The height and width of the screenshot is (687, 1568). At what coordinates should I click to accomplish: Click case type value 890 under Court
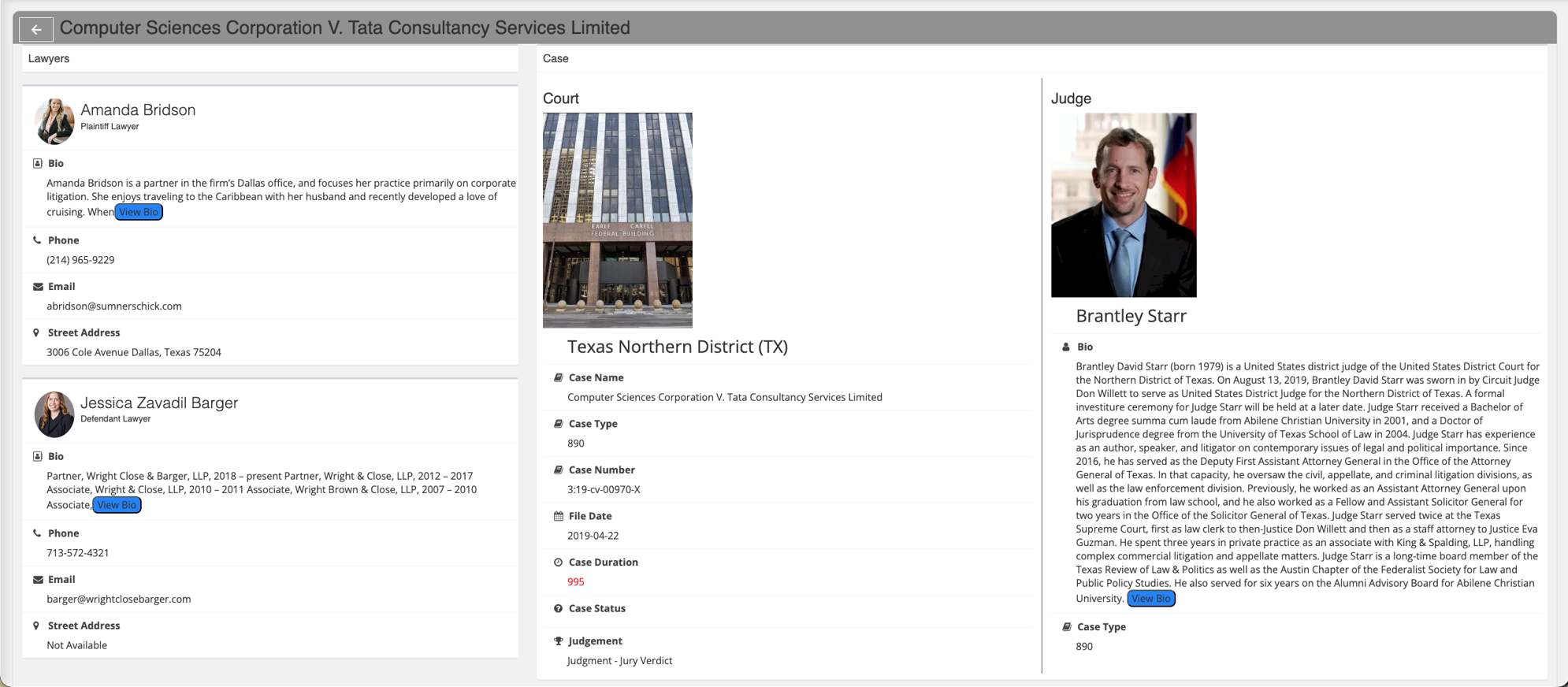click(576, 444)
